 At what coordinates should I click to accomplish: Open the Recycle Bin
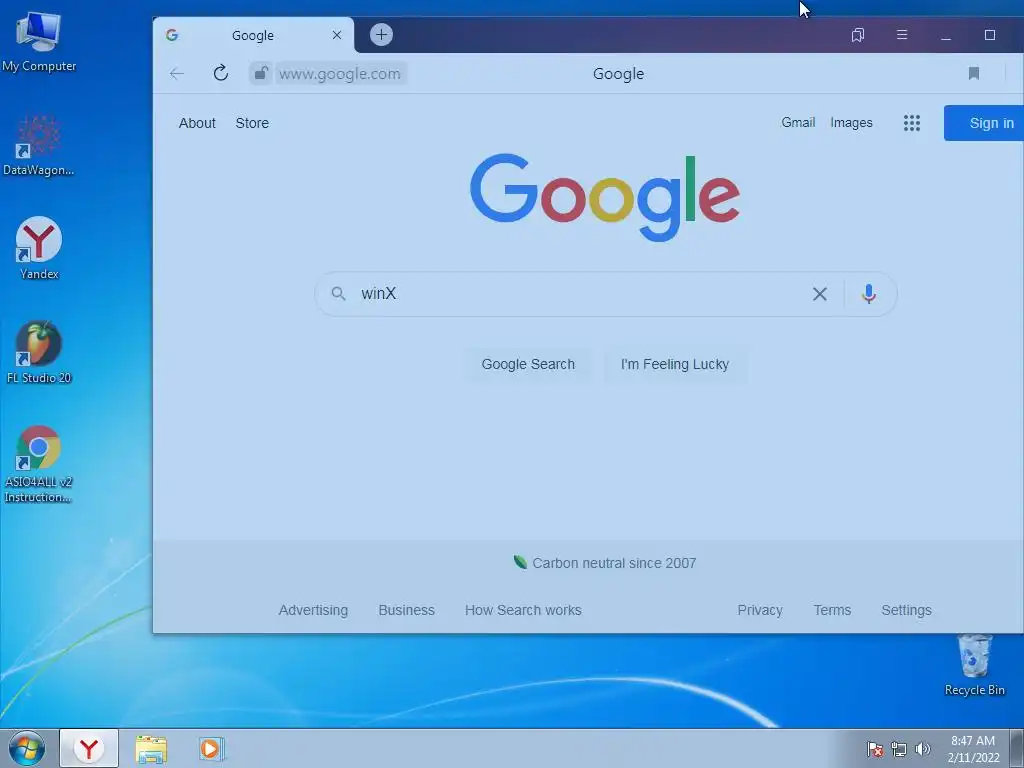pyautogui.click(x=974, y=665)
